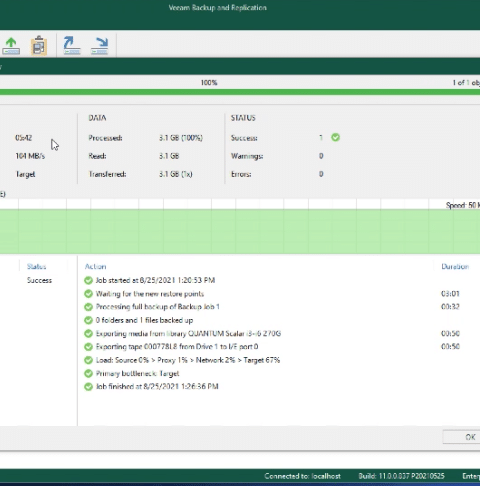Viewport: 480px width, 486px height.
Task: Click the 'Primary bottleneck: Target' text
Action: pos(137,373)
